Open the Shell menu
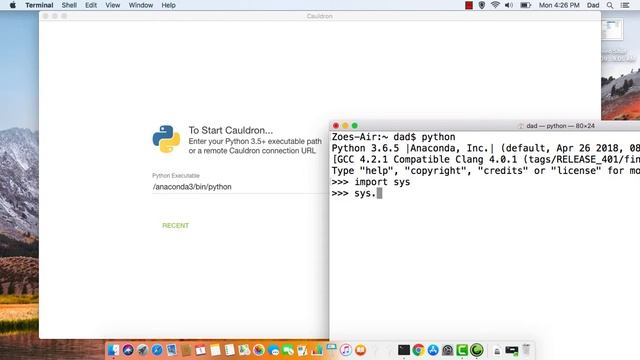This screenshot has height=360, width=640. click(69, 5)
